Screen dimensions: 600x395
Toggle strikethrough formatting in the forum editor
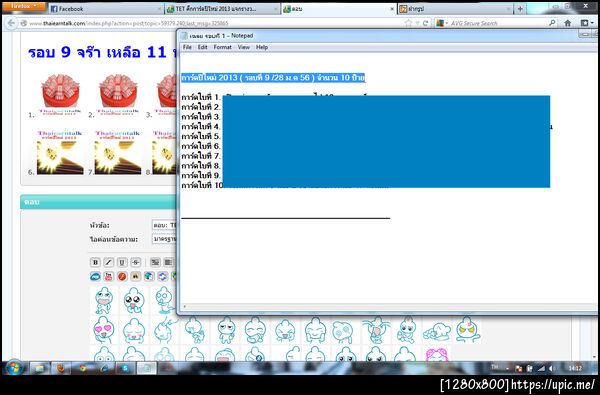point(135,262)
